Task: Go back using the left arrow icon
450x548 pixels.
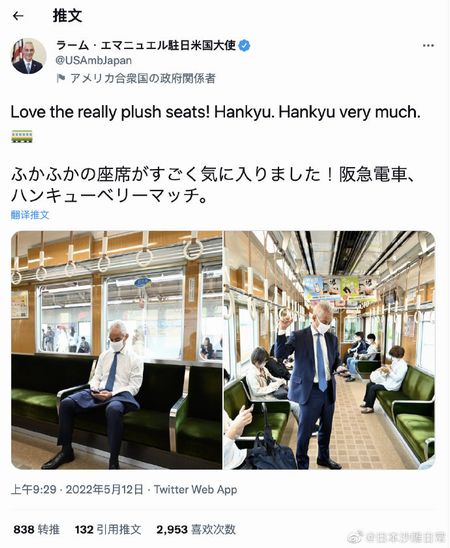Action: click(18, 16)
